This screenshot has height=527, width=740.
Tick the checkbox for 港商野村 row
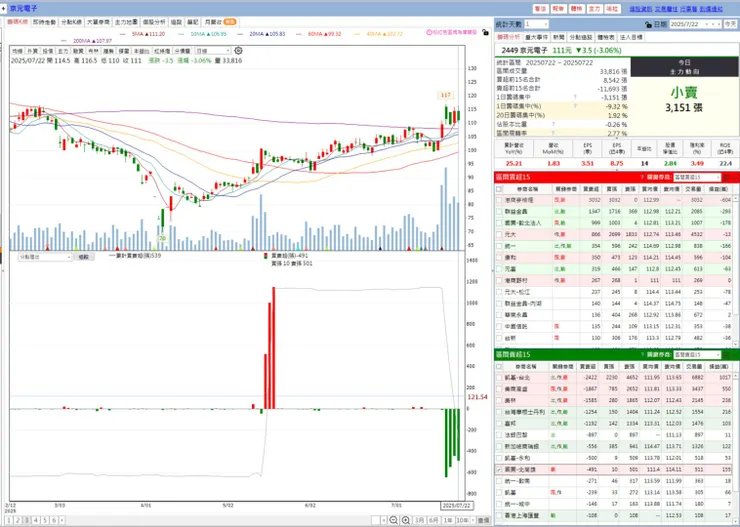[499, 280]
